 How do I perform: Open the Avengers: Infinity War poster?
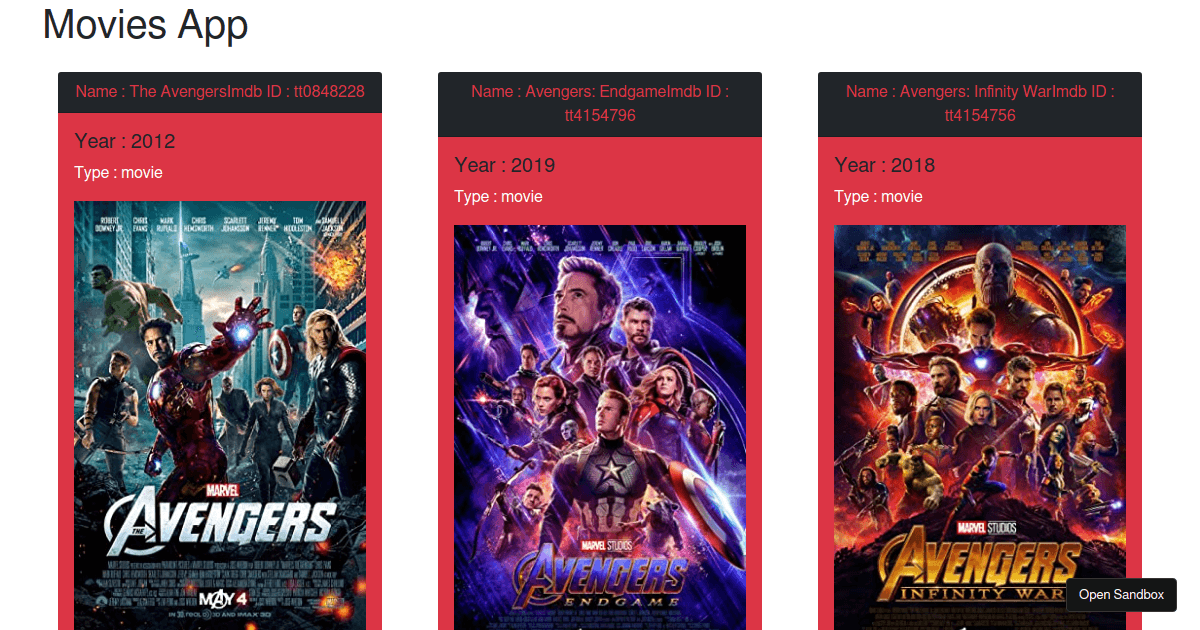click(980, 427)
